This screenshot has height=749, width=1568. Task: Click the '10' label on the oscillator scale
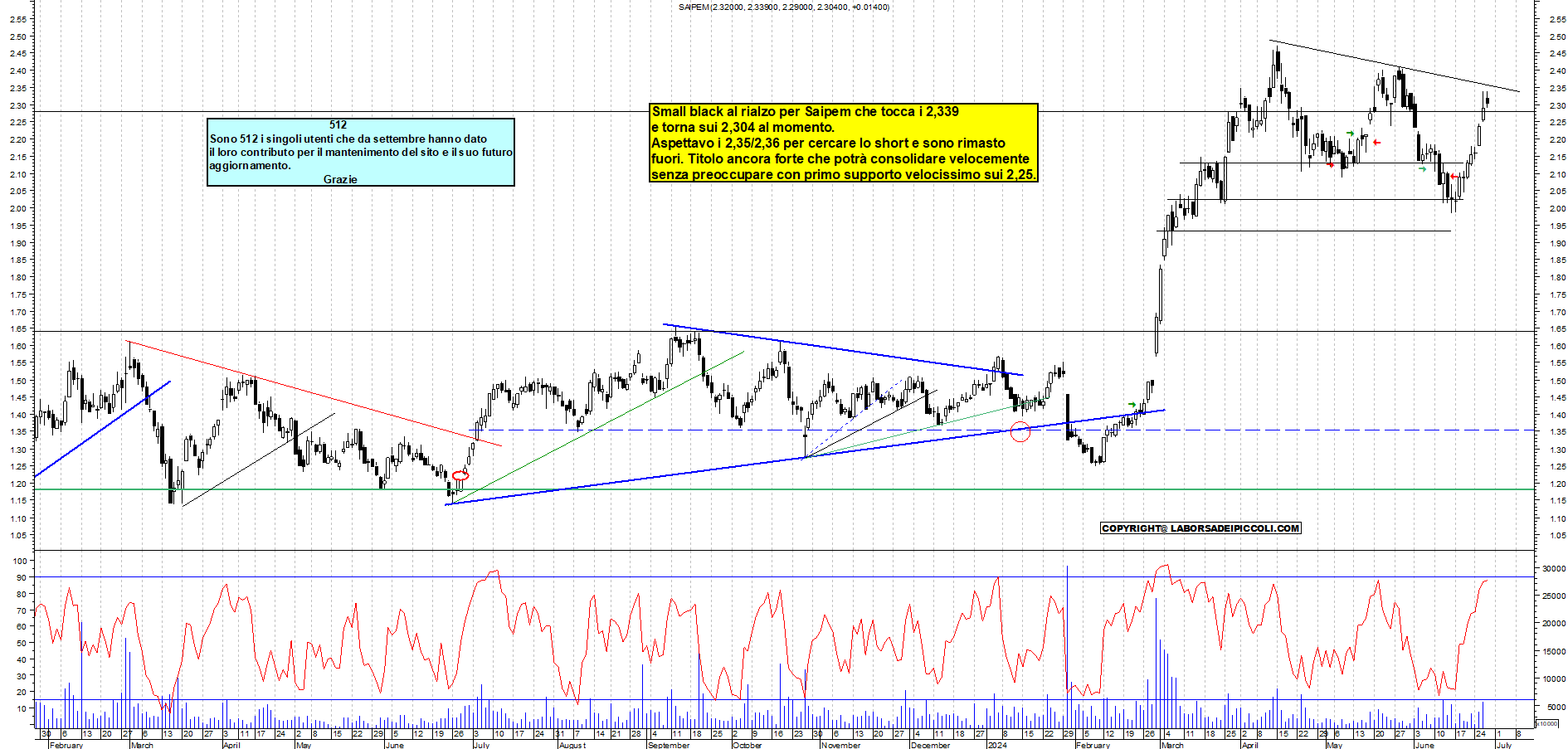(x=22, y=708)
